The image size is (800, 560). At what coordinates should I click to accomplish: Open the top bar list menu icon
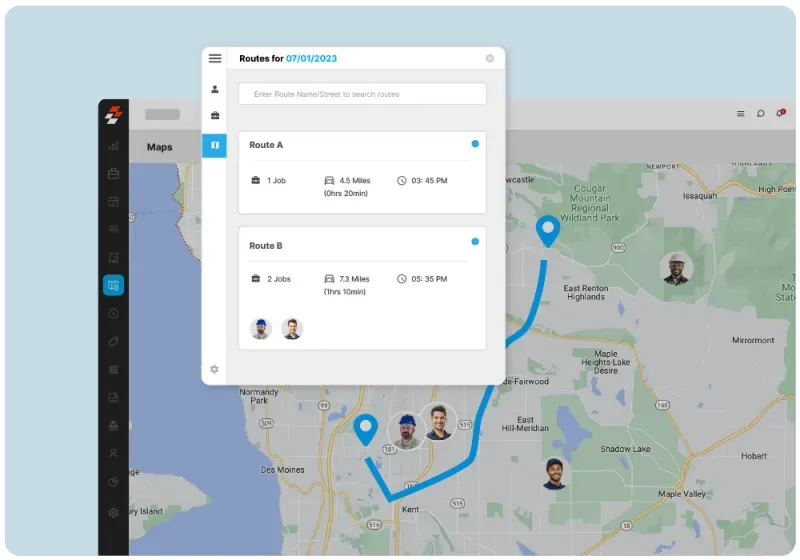pos(741,114)
